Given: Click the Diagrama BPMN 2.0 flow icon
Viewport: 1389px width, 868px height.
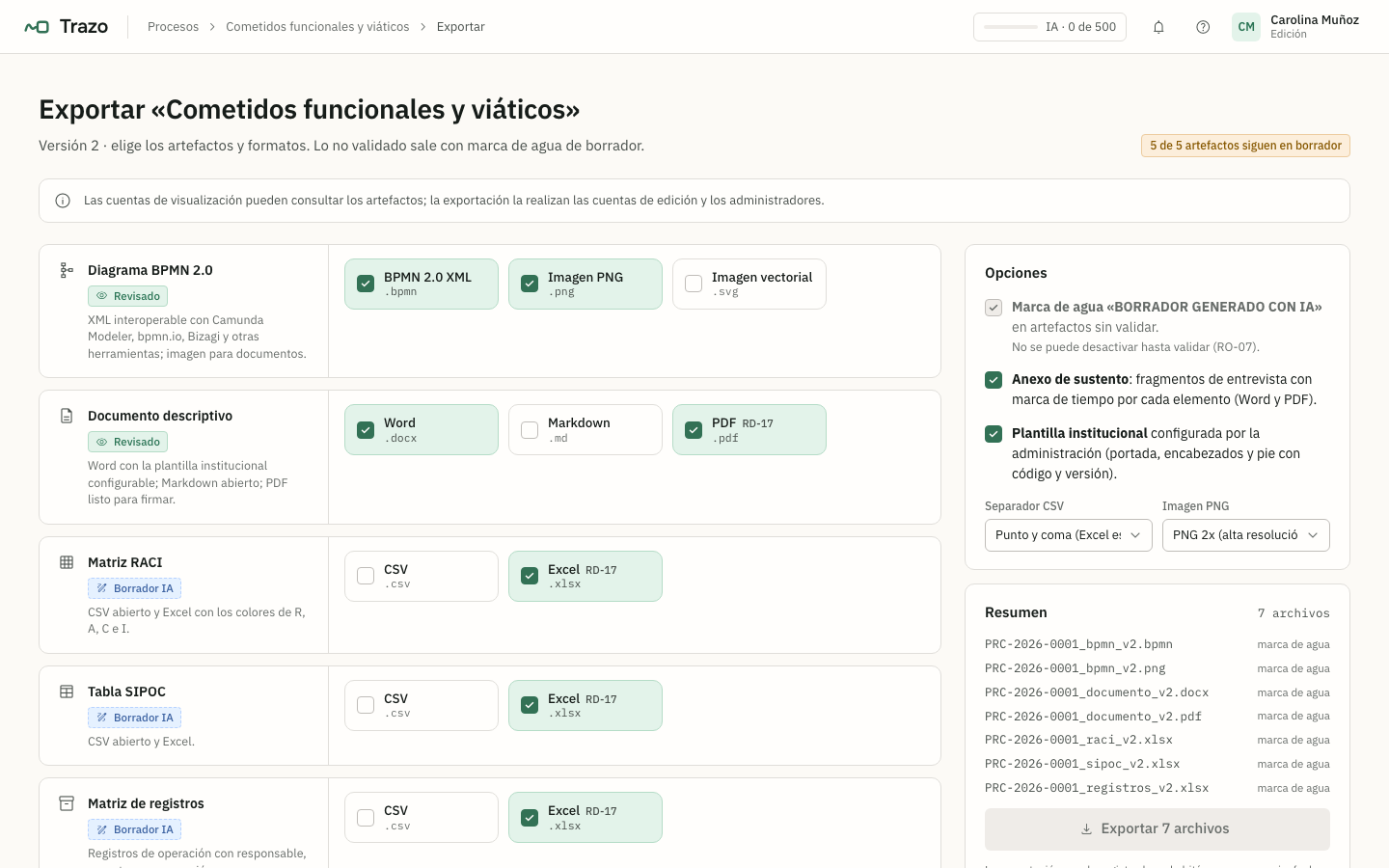Looking at the screenshot, I should pos(67,270).
